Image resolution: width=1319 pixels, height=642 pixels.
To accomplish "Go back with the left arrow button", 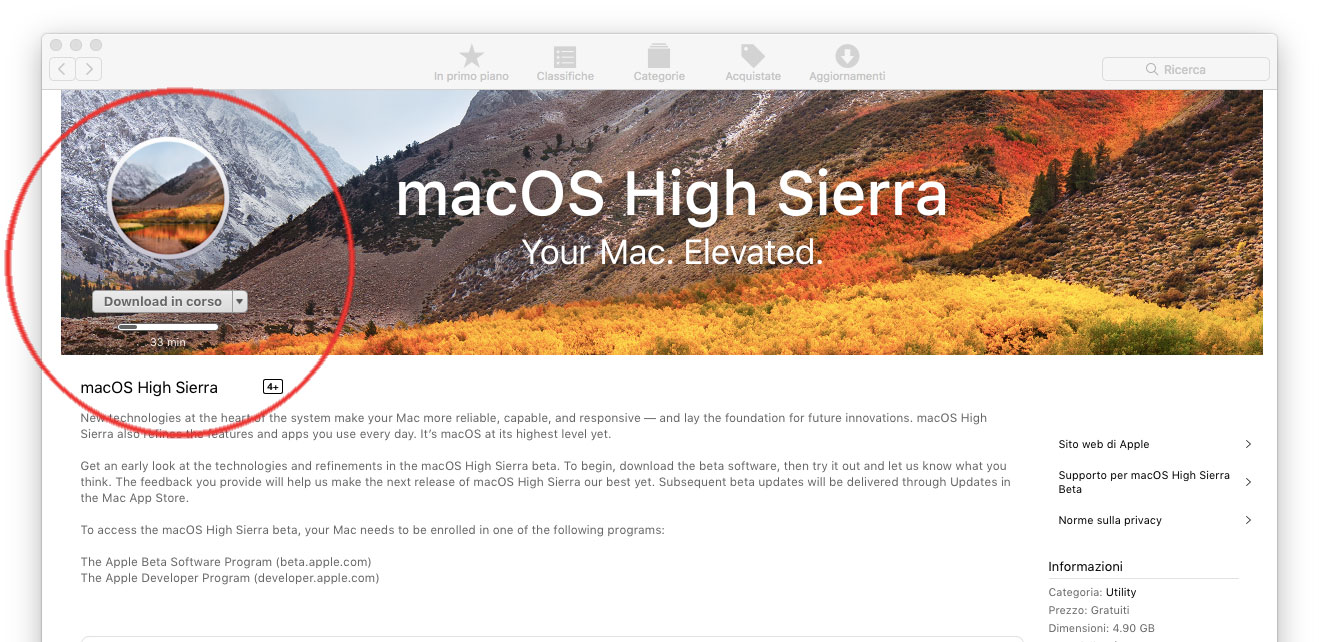I will click(x=62, y=69).
